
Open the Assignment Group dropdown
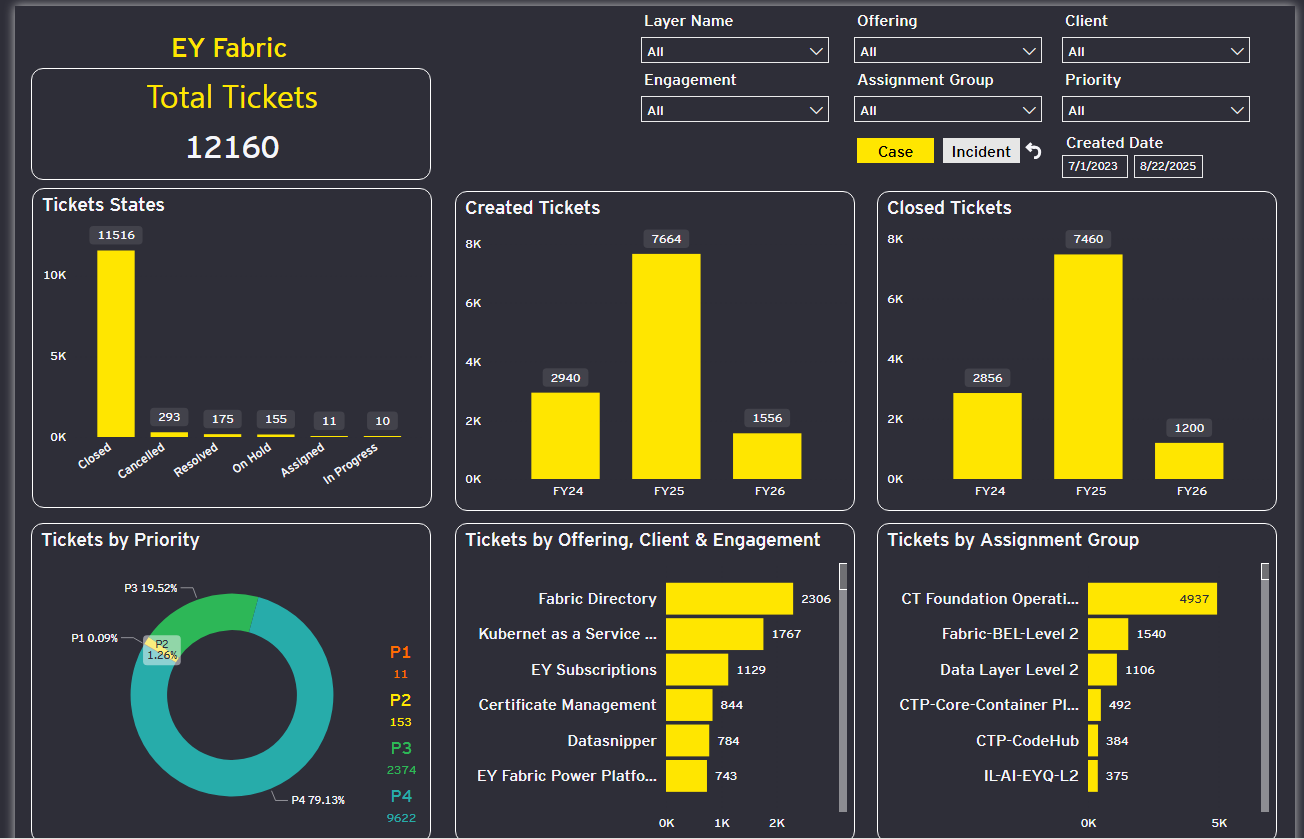click(x=947, y=110)
